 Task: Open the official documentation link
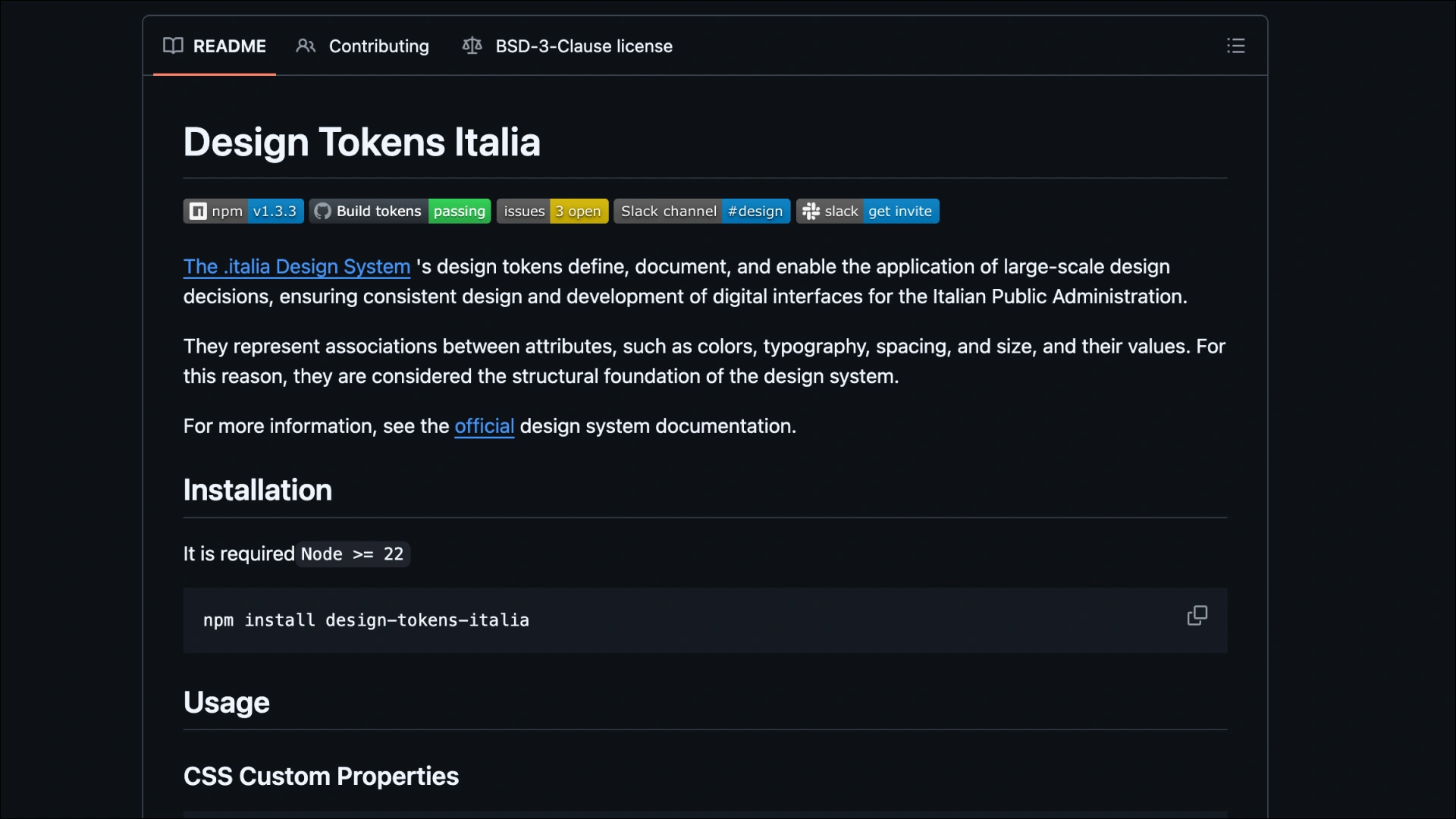tap(484, 426)
